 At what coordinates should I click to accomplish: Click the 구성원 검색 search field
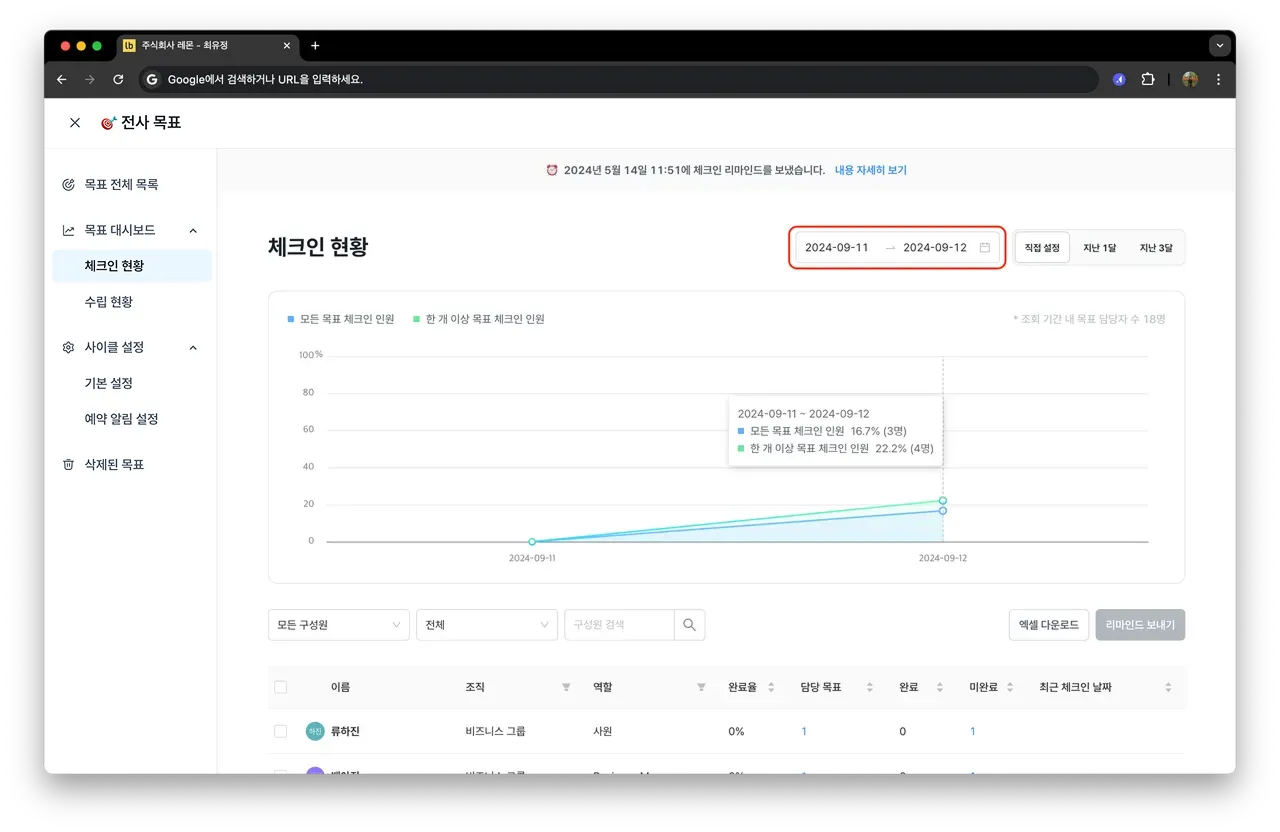[x=619, y=625]
